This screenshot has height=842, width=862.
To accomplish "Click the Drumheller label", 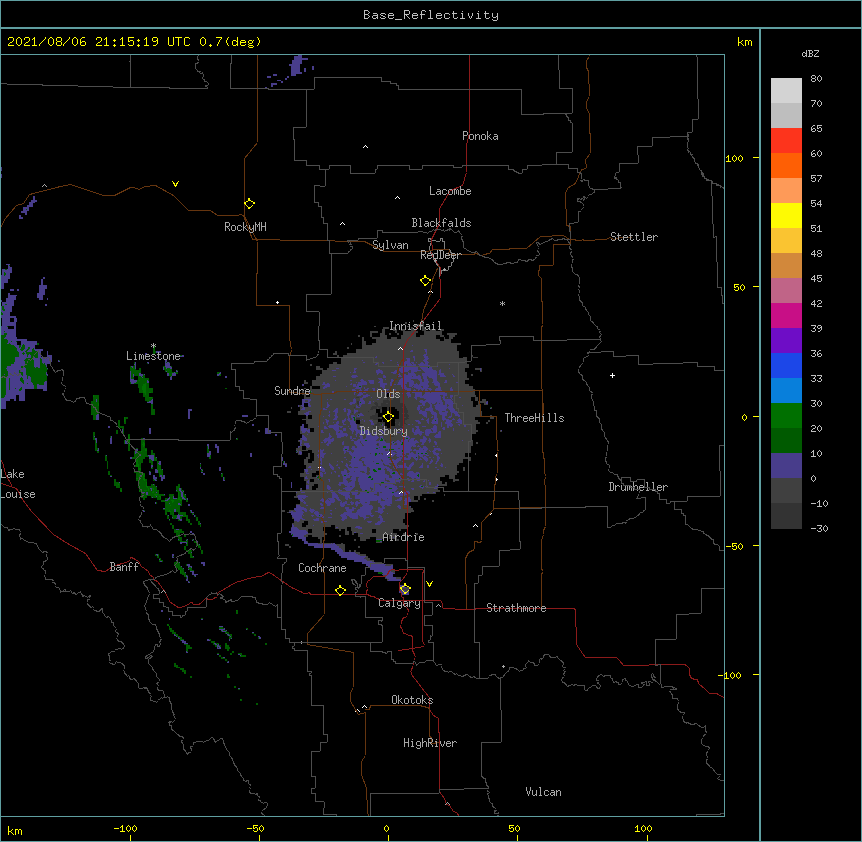I will [x=638, y=487].
